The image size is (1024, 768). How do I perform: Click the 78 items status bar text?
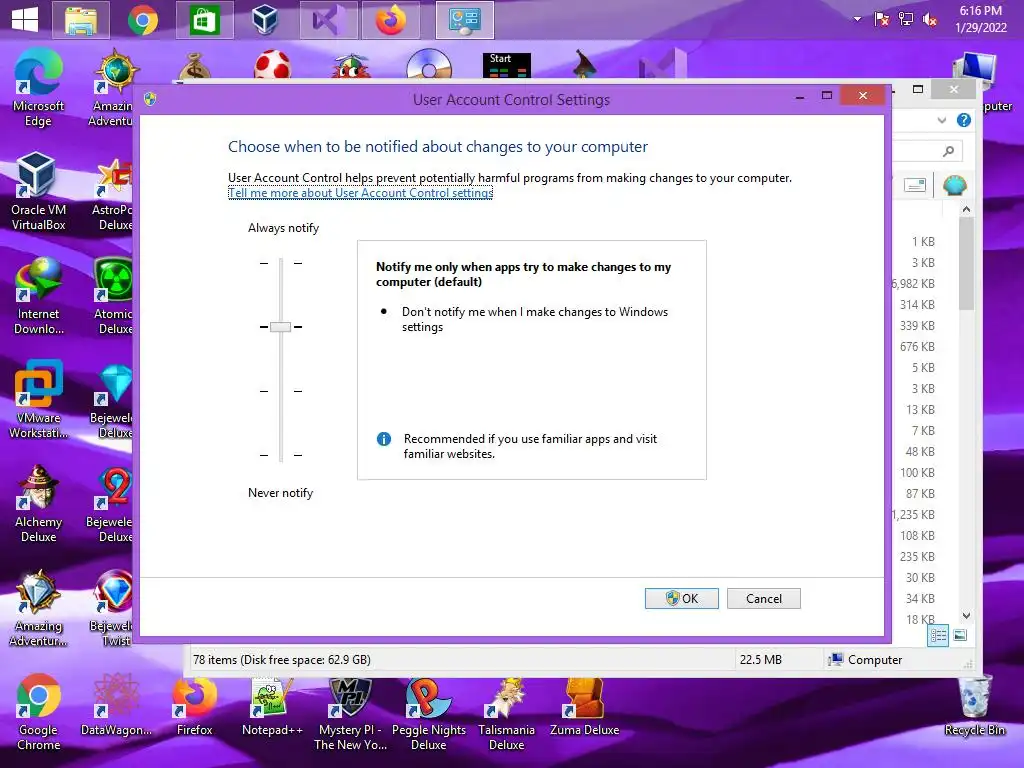(281, 660)
